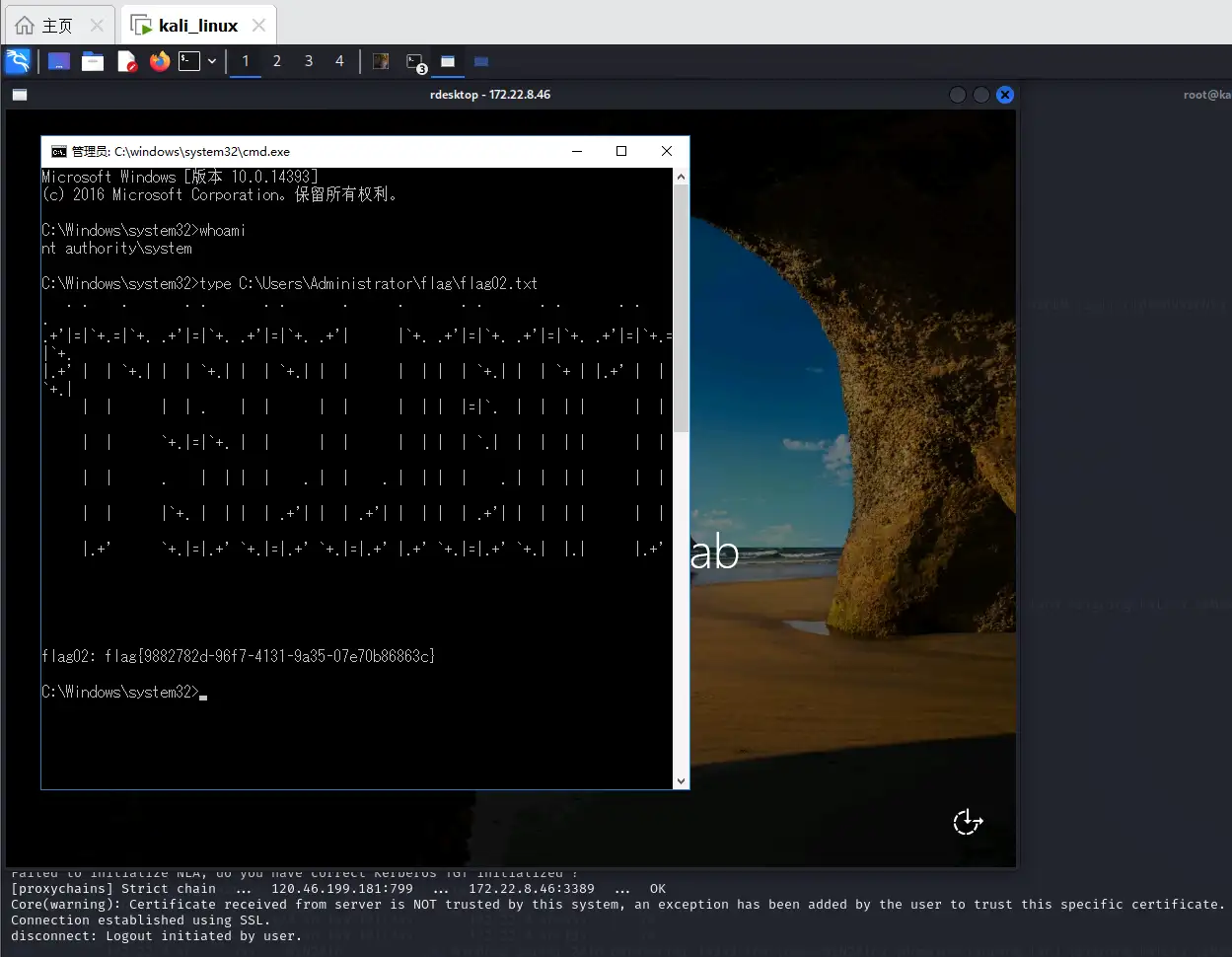The height and width of the screenshot is (957, 1232).
Task: Click the whoami command line
Action: (144, 230)
